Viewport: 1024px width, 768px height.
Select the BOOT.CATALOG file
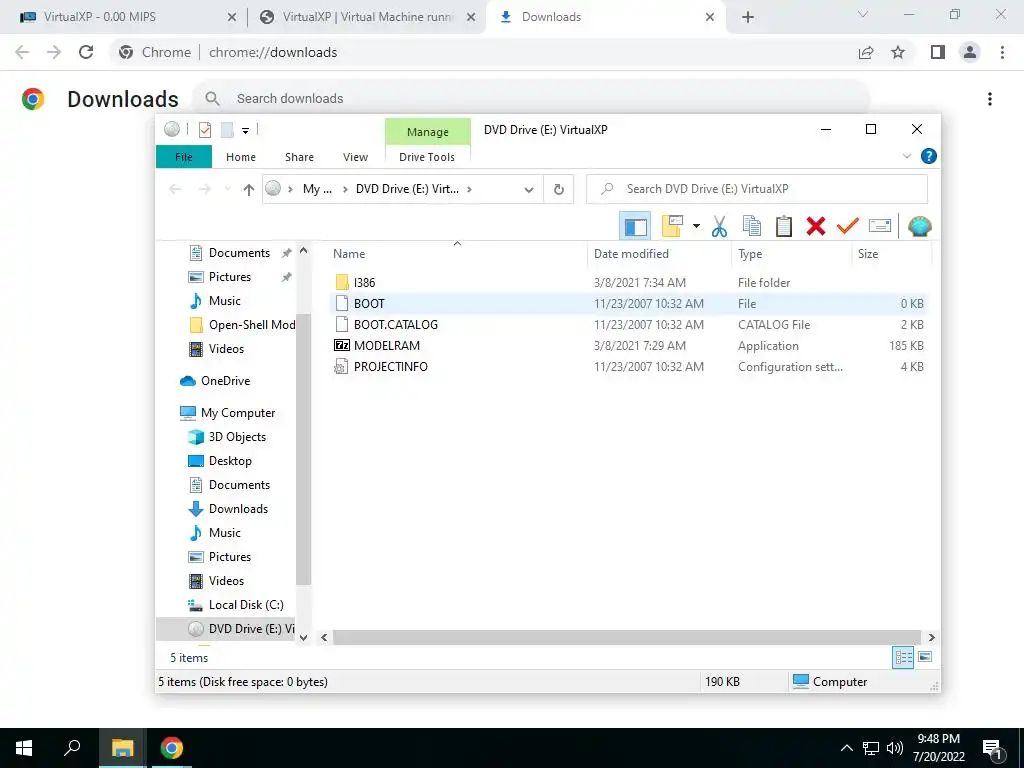click(395, 325)
